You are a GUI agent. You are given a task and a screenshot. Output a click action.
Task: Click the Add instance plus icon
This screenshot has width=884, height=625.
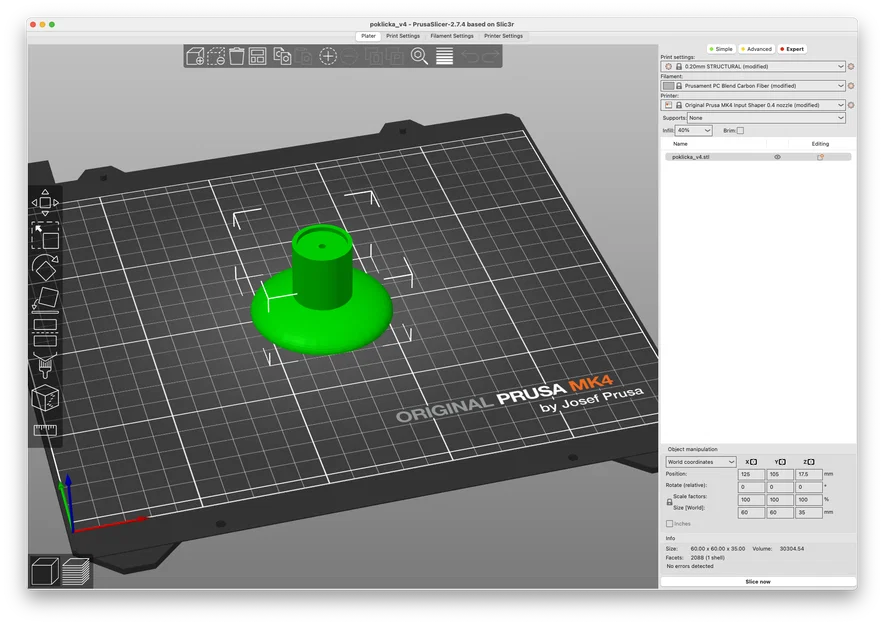click(328, 56)
